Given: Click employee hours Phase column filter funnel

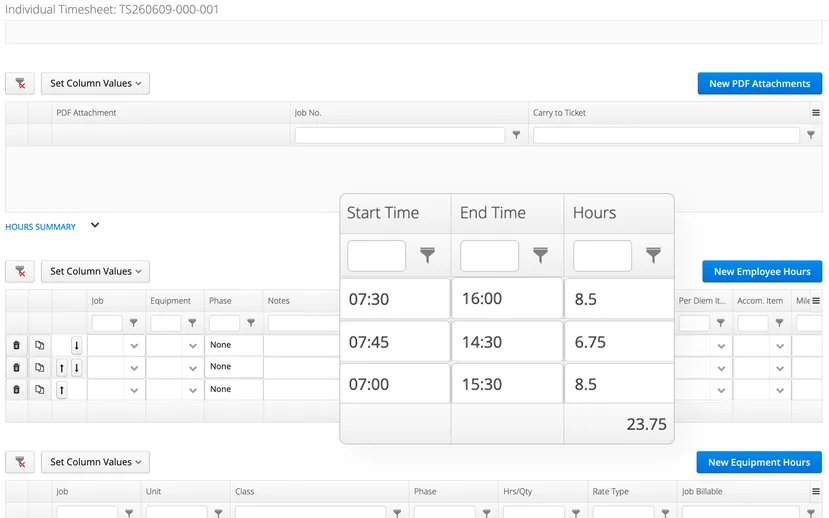Looking at the screenshot, I should point(251,323).
